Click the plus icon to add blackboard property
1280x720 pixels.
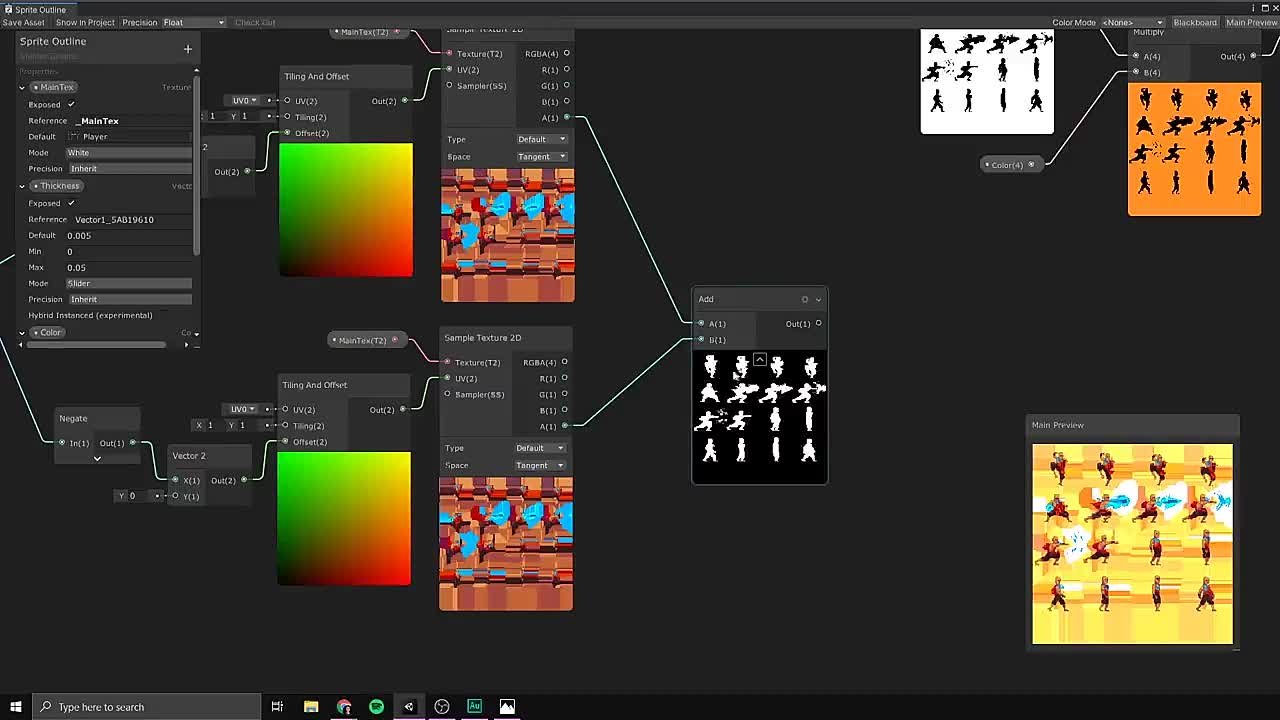pos(187,48)
